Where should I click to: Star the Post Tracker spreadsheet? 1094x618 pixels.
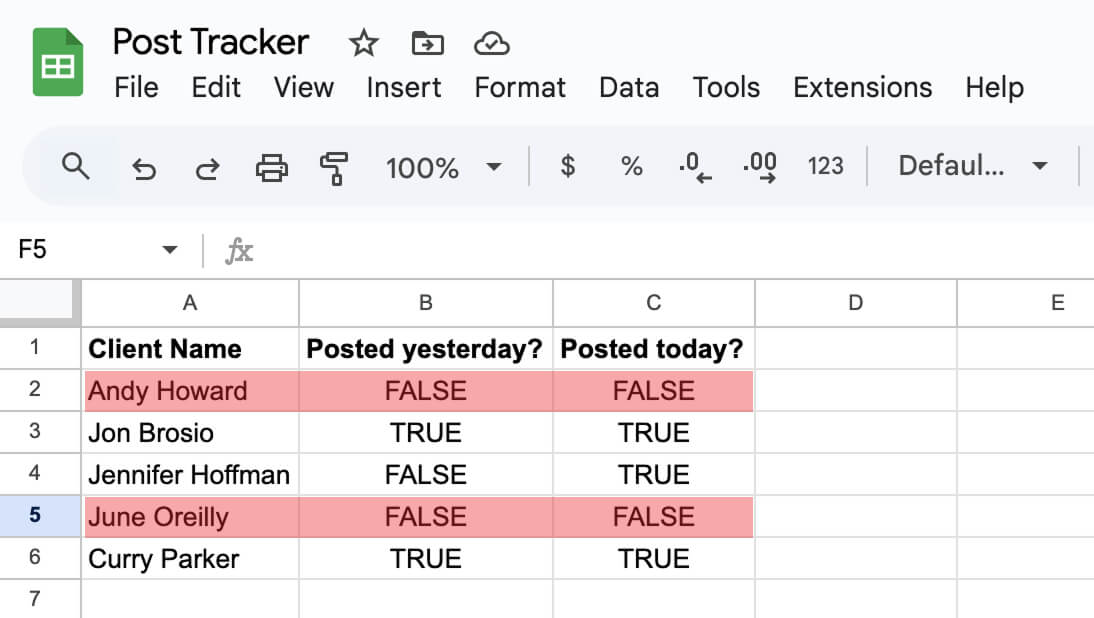(x=363, y=44)
